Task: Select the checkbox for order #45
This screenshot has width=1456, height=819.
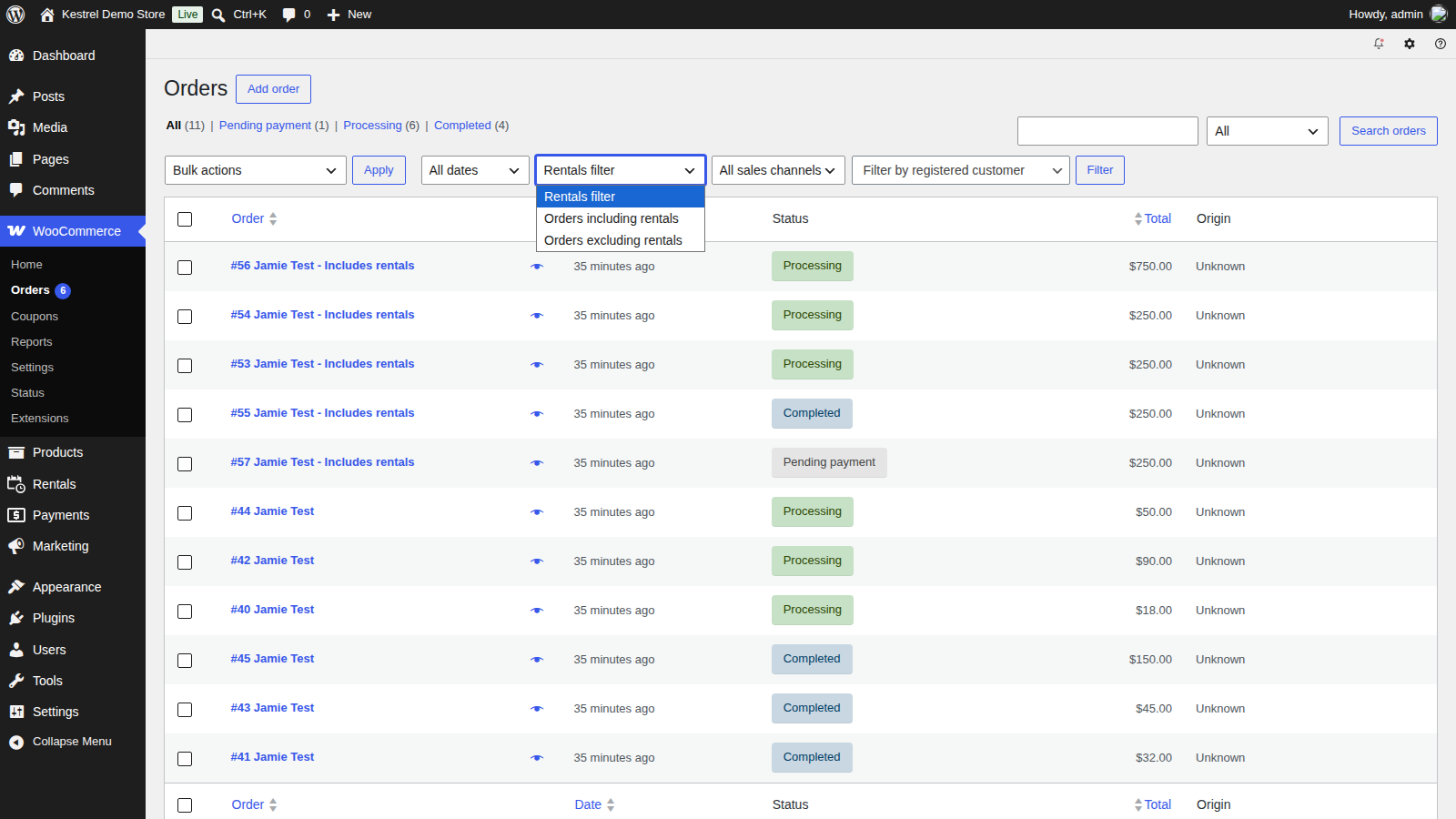Action: (185, 661)
